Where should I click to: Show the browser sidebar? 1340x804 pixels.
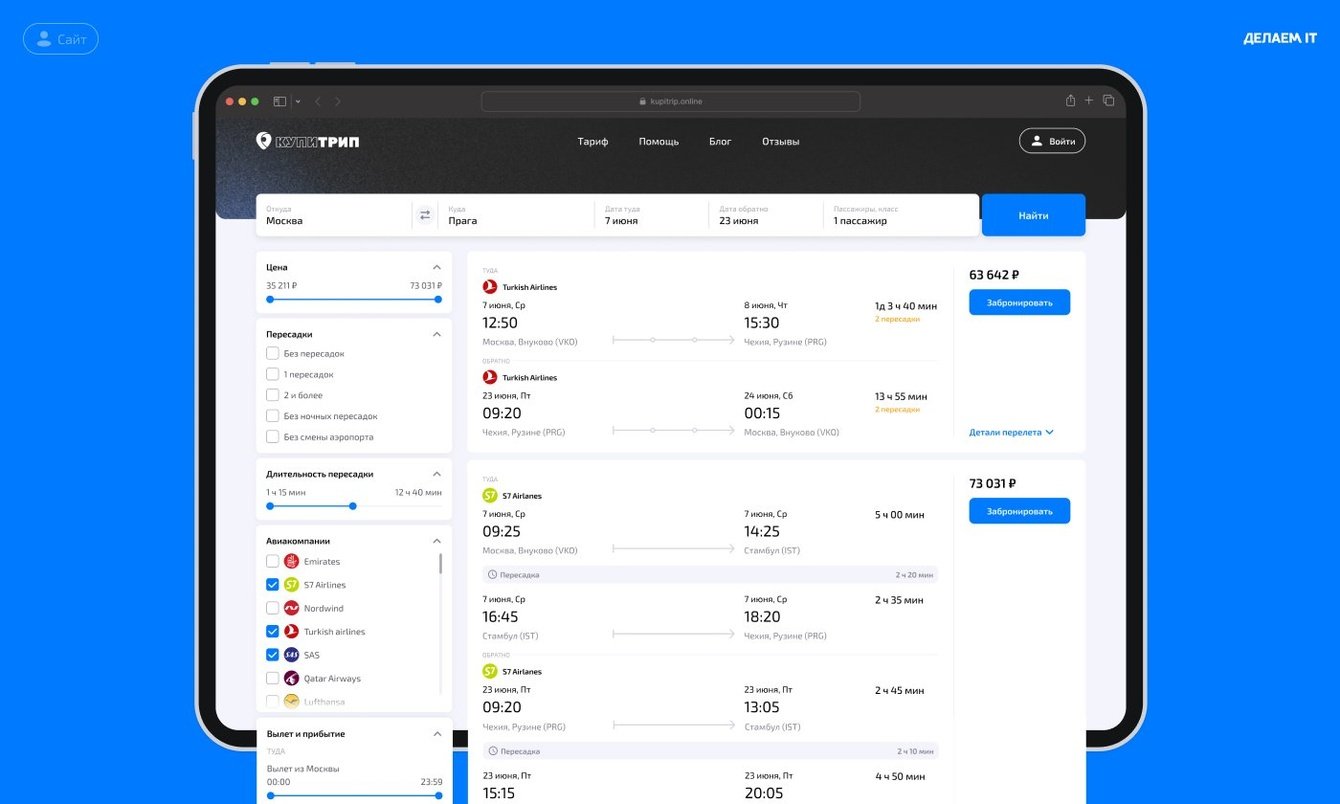point(280,101)
